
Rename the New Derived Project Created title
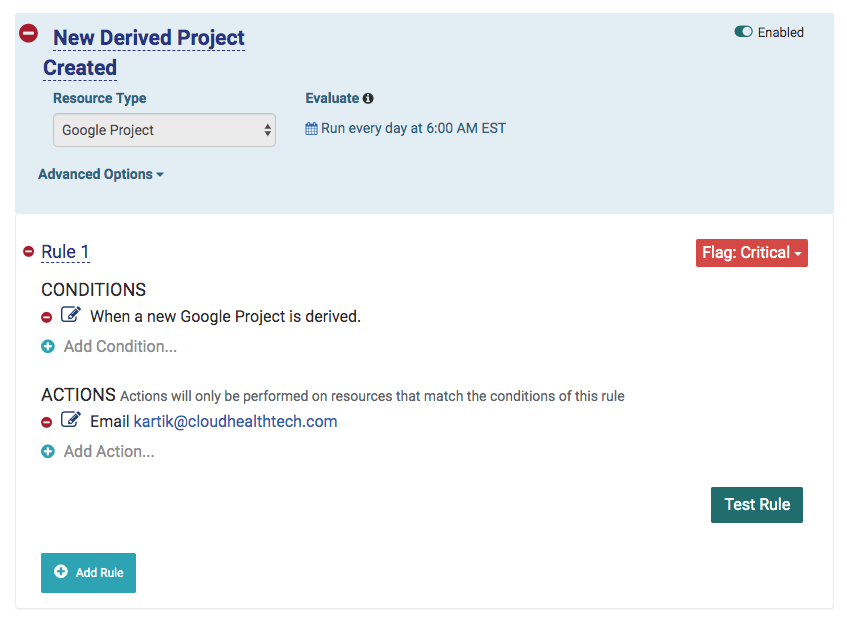click(148, 39)
